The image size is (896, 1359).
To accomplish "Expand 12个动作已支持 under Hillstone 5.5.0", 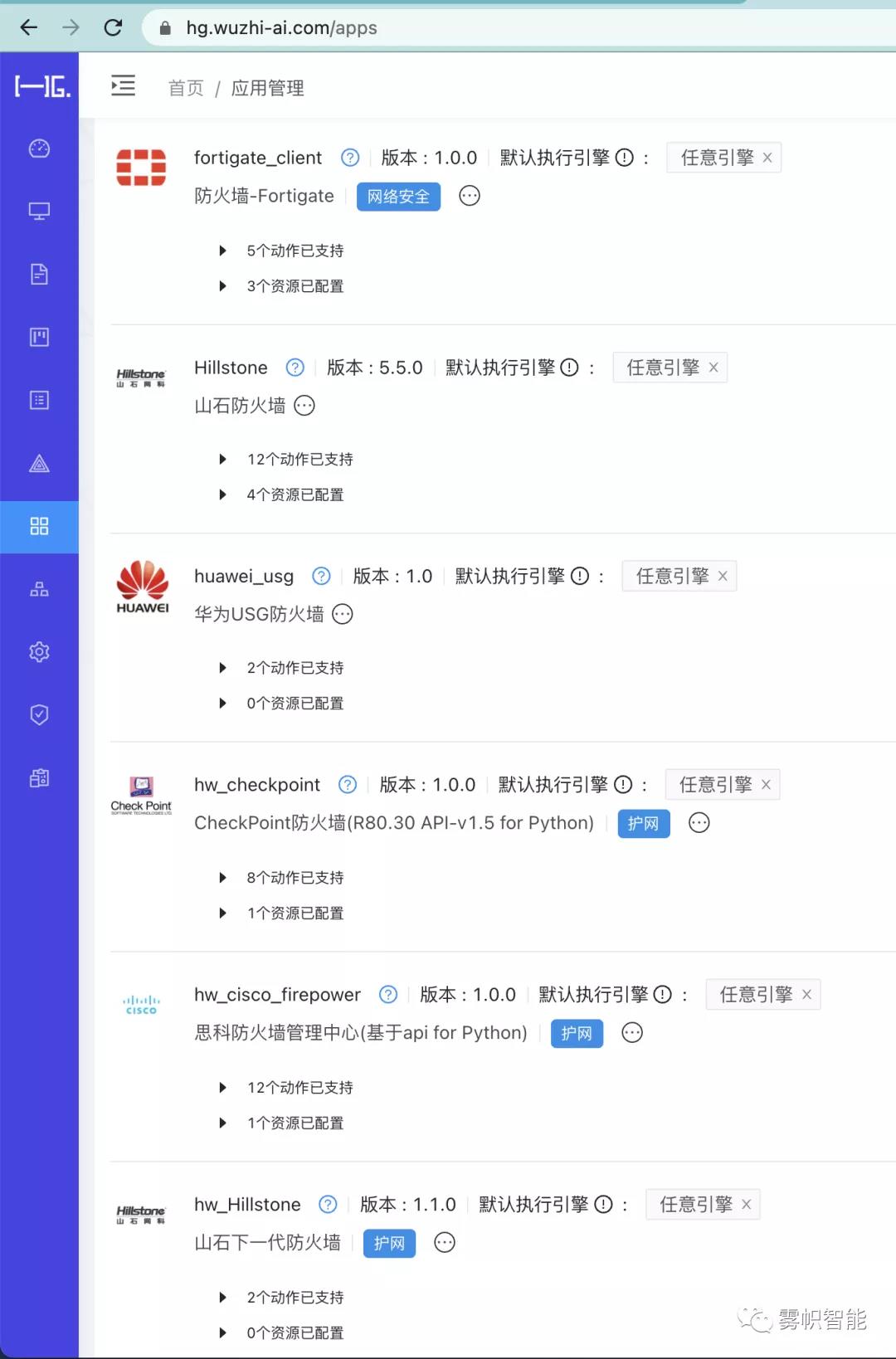I will 222,460.
